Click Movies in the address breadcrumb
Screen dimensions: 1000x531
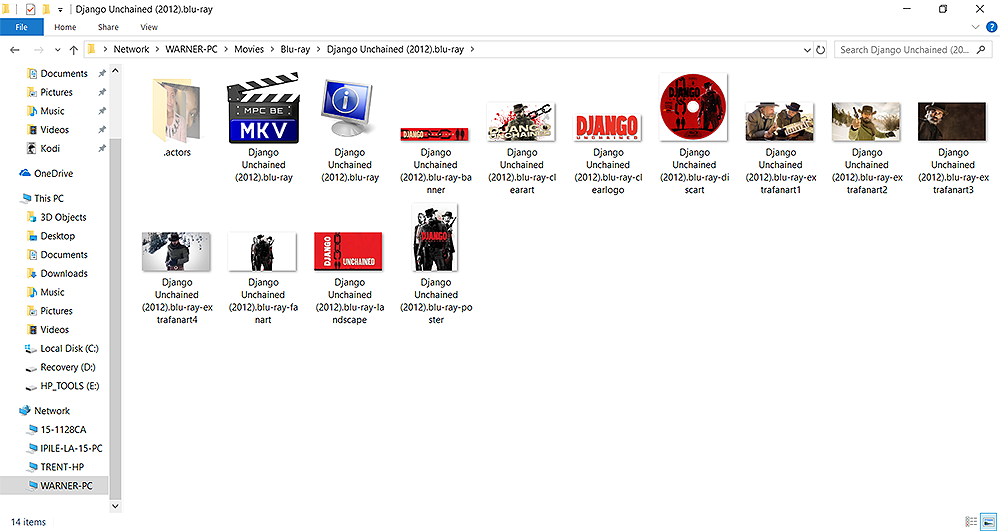point(249,49)
